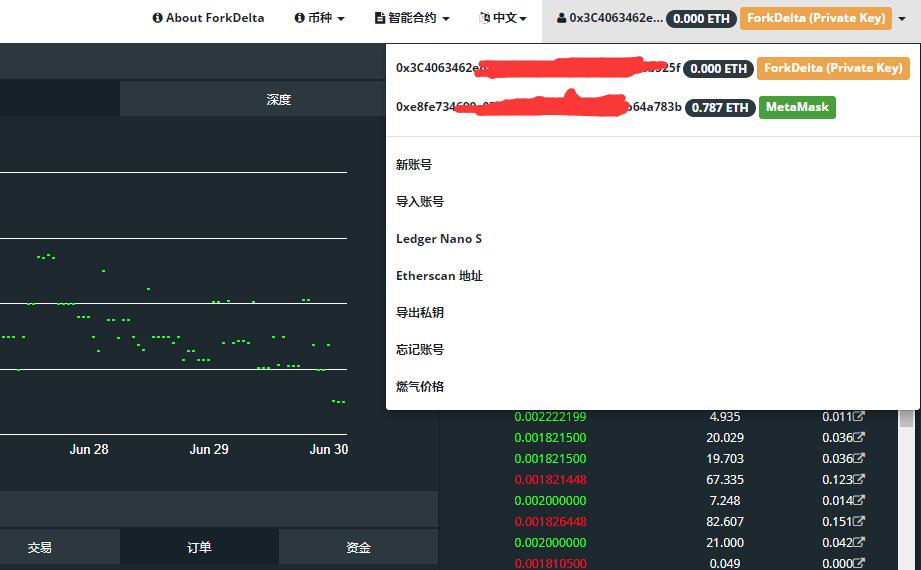
Task: Switch to the 资金 funds tab
Action: click(x=358, y=548)
